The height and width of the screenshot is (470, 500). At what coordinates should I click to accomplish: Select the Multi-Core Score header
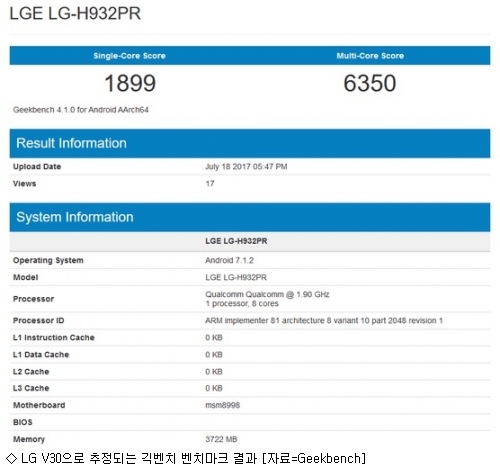pyautogui.click(x=370, y=56)
